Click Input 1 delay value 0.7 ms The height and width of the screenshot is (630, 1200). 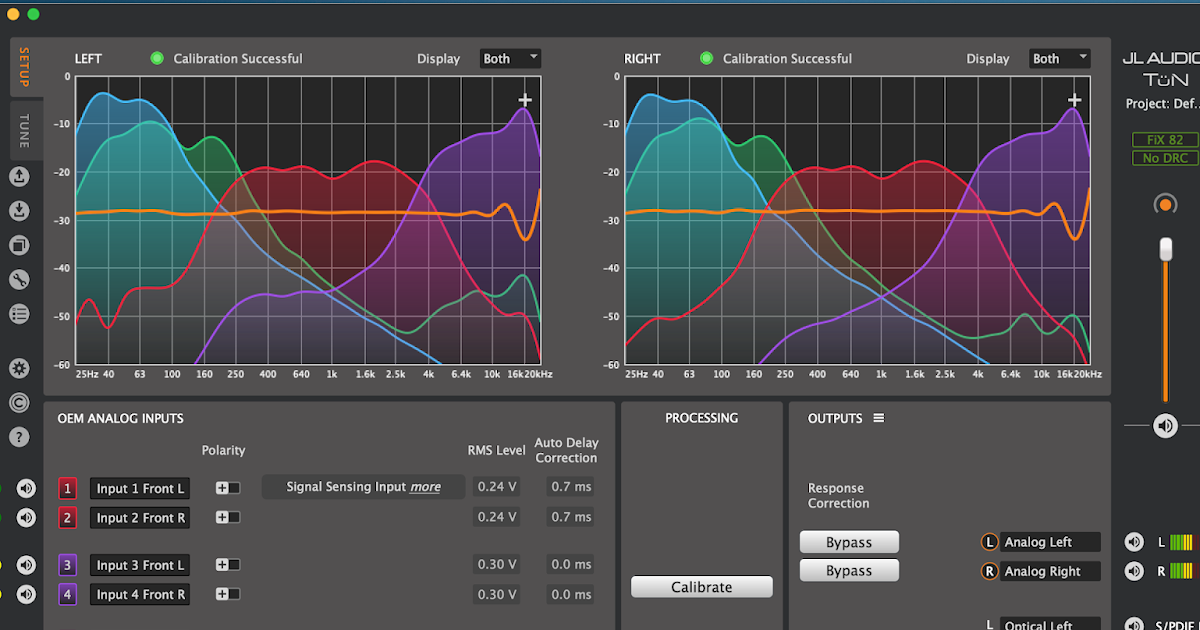pyautogui.click(x=571, y=487)
